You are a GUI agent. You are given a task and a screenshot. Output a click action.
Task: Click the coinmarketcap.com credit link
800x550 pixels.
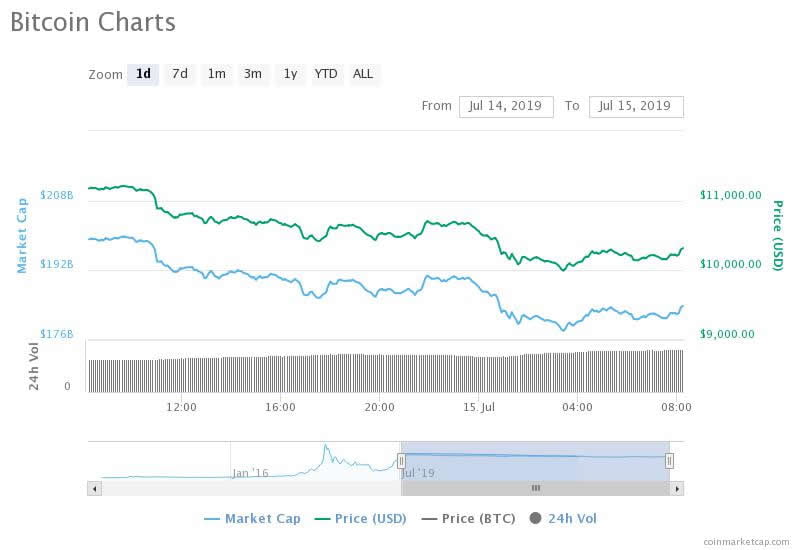tap(746, 542)
